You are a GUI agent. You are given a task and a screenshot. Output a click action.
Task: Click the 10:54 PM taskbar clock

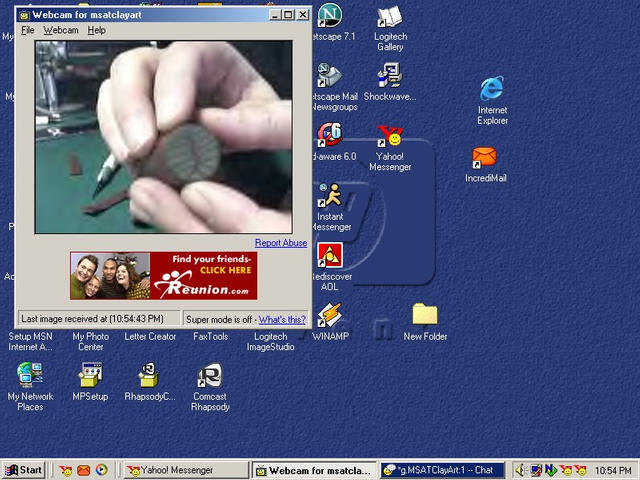[x=613, y=471]
